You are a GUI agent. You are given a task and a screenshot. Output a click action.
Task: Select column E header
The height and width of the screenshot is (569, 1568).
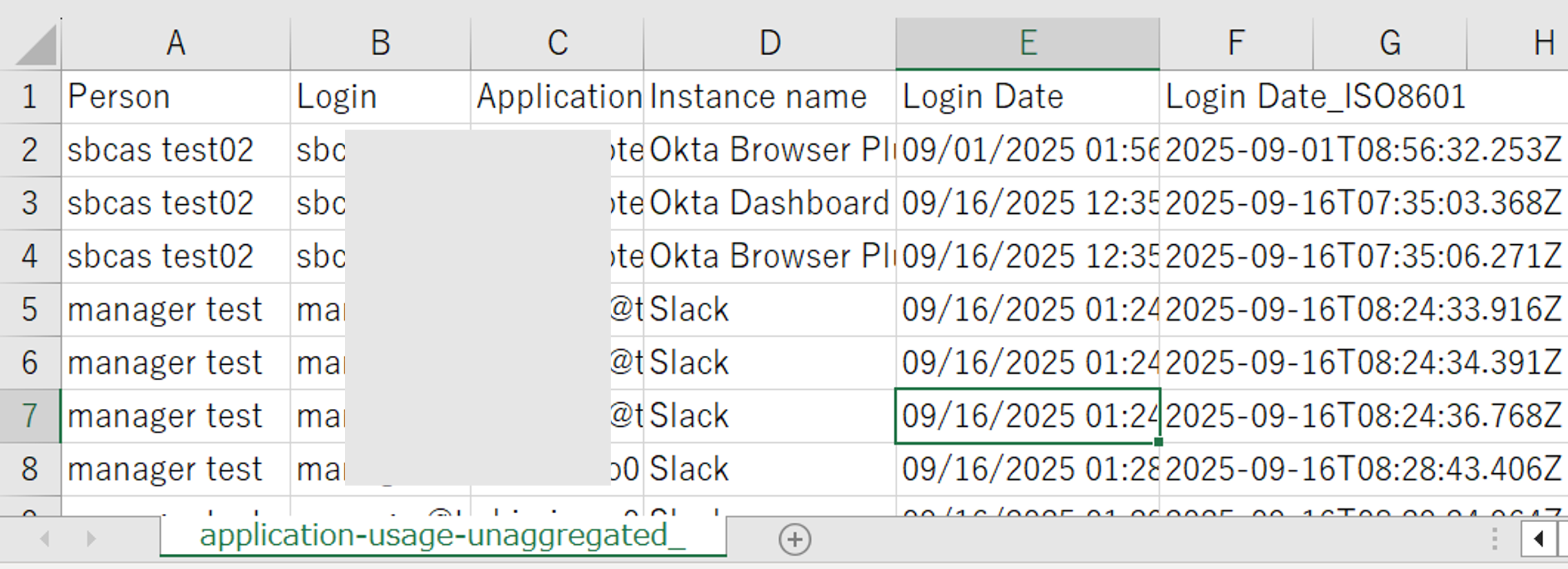click(x=1027, y=43)
